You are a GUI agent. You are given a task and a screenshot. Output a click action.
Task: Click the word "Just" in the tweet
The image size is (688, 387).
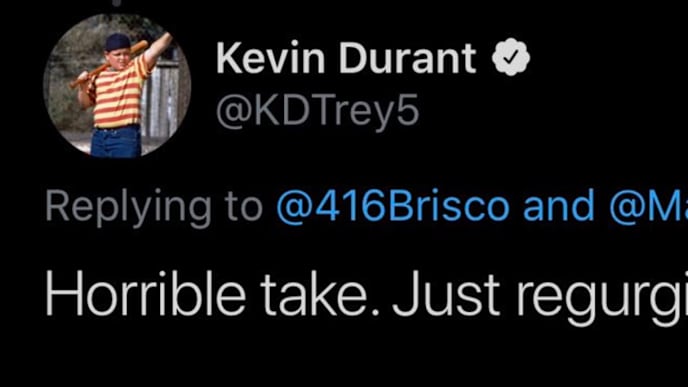(446, 294)
